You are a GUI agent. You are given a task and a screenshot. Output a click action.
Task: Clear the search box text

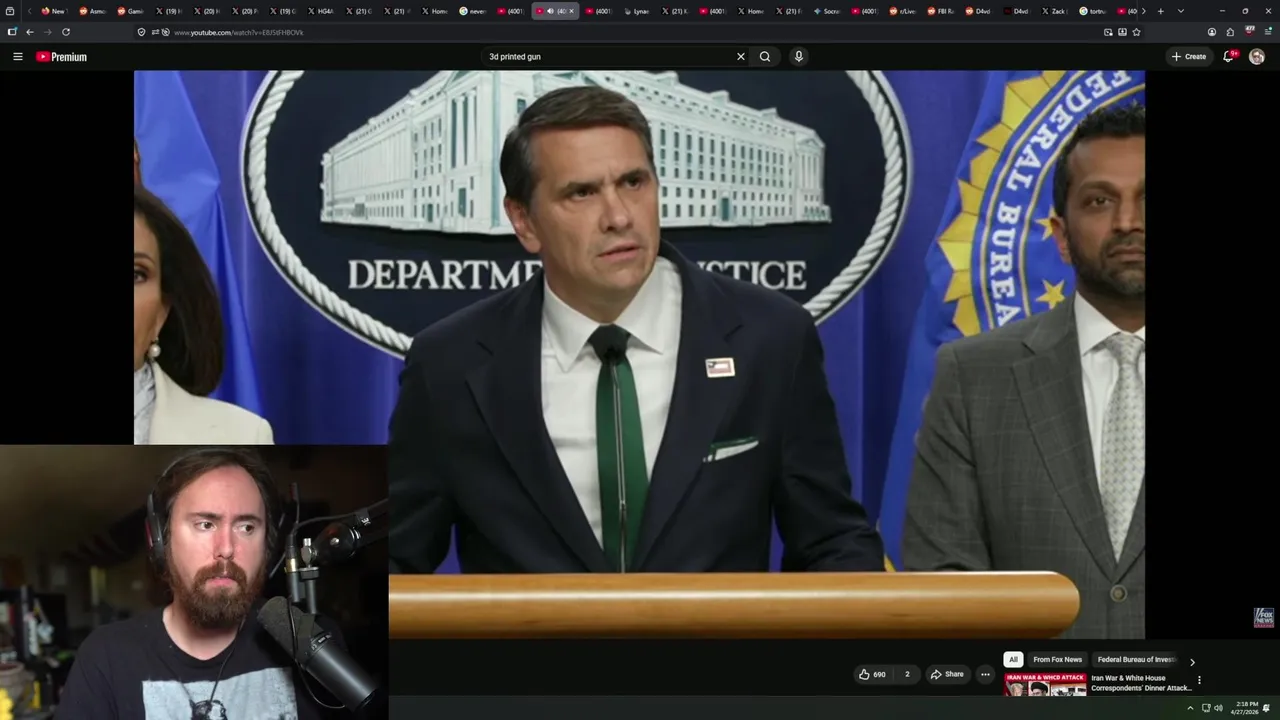(741, 57)
